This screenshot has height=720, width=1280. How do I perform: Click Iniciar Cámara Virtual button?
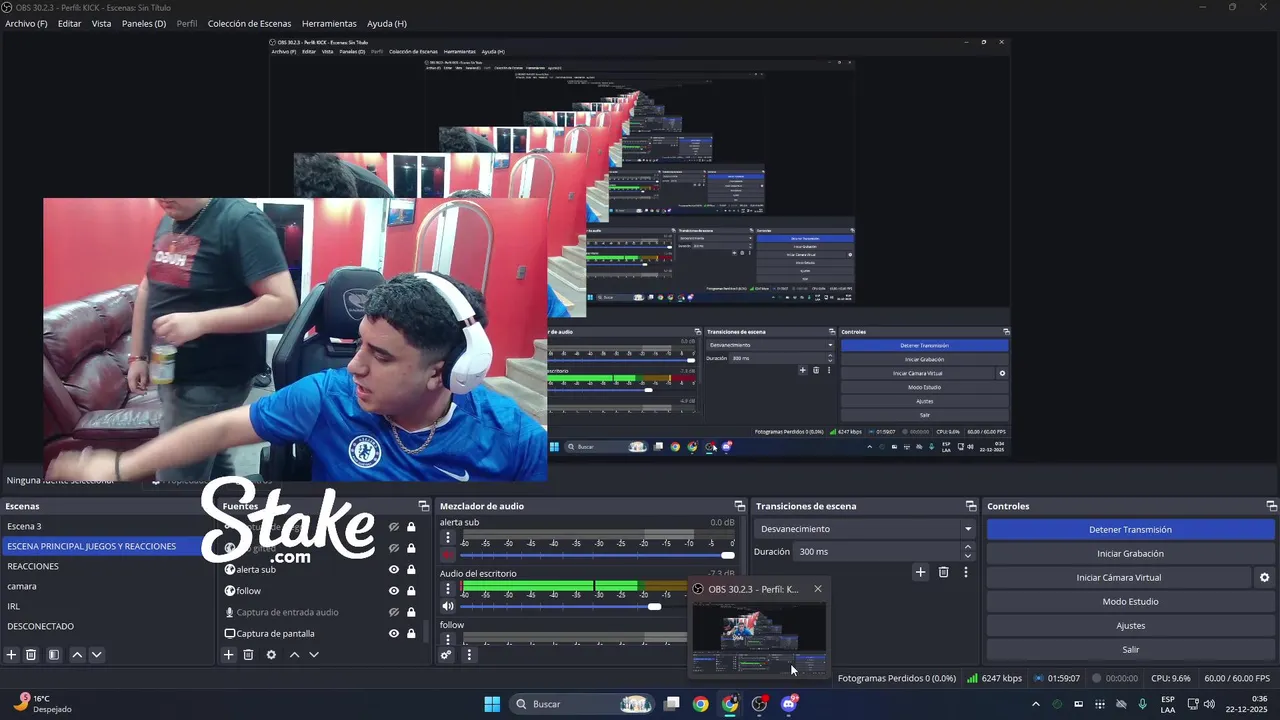(1119, 578)
